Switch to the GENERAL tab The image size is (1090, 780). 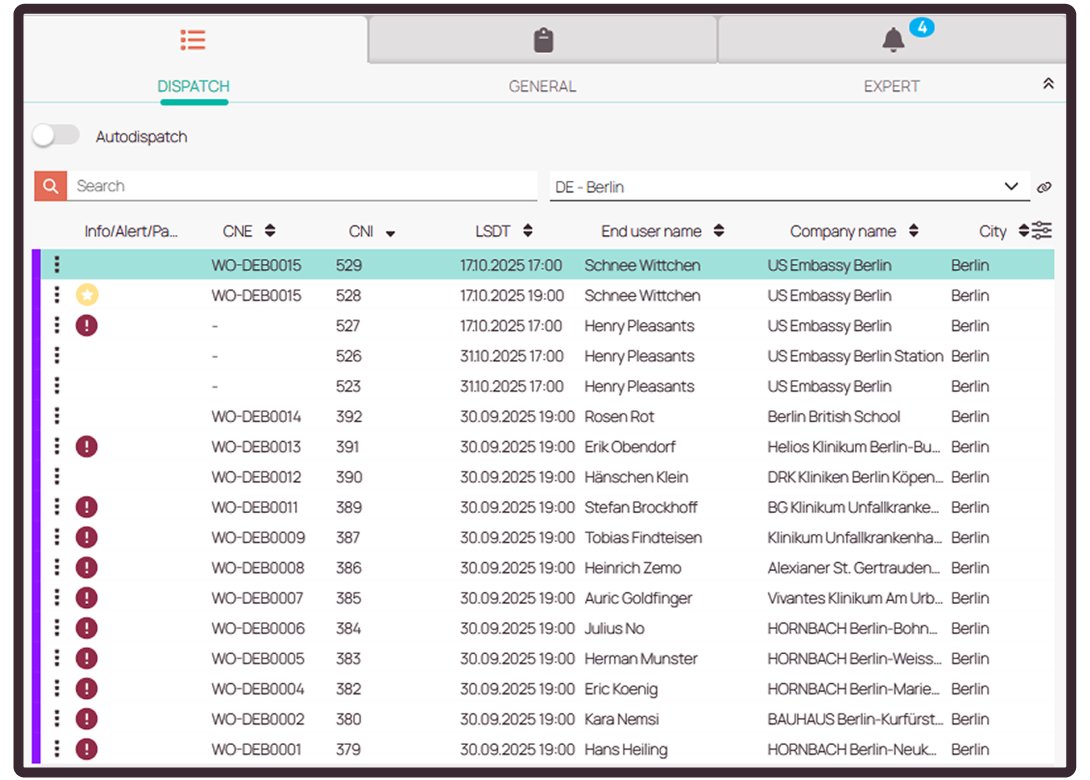tap(542, 86)
